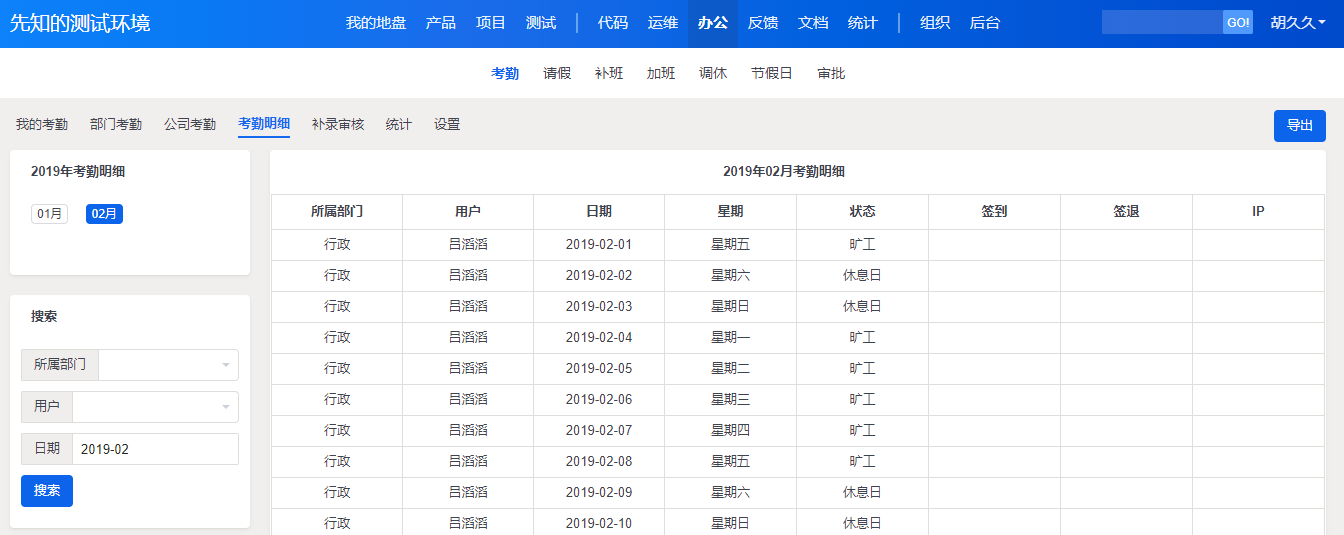Image resolution: width=1344 pixels, height=535 pixels.
Task: Click the GO! search button
Action: pyautogui.click(x=1237, y=23)
